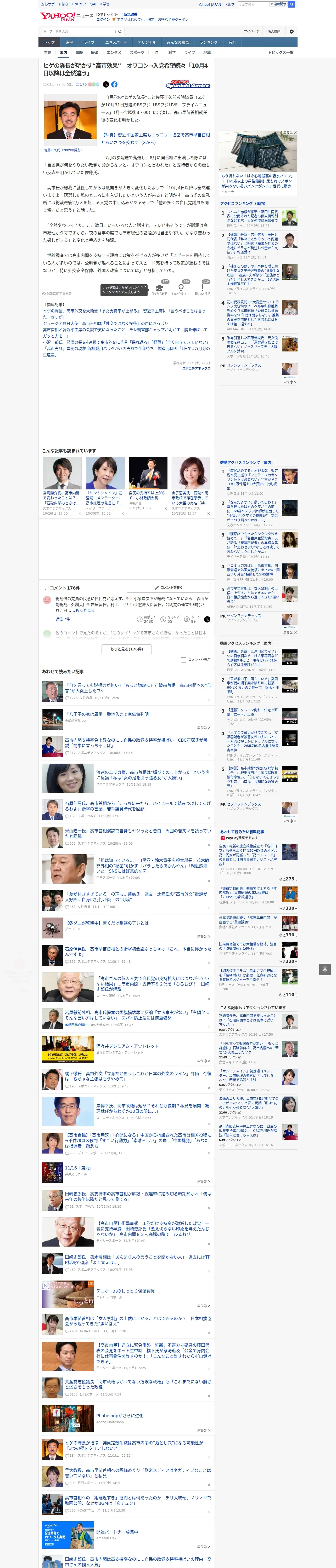The height and width of the screenshot is (1568, 336).
Task: Expand all comments with もっと見る(176件)
Action: pyautogui.click(x=127, y=649)
